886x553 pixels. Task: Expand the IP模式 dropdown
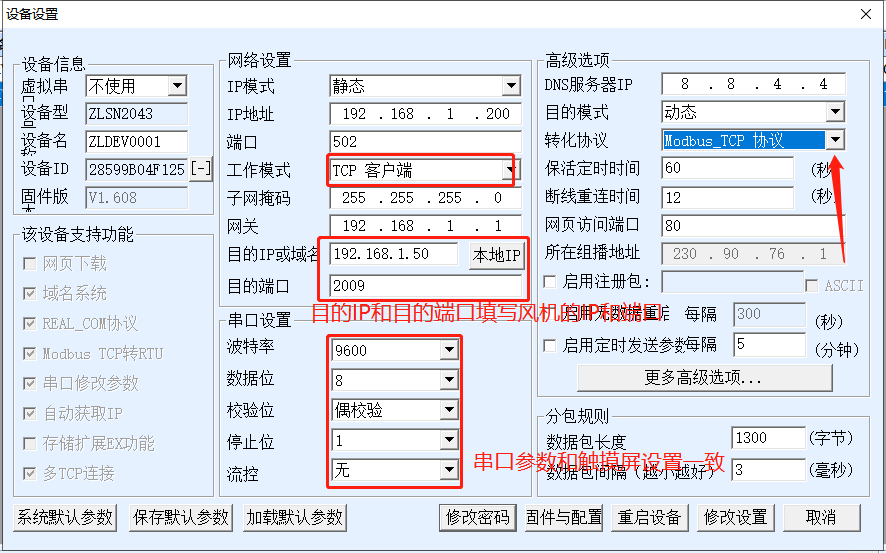(x=510, y=86)
